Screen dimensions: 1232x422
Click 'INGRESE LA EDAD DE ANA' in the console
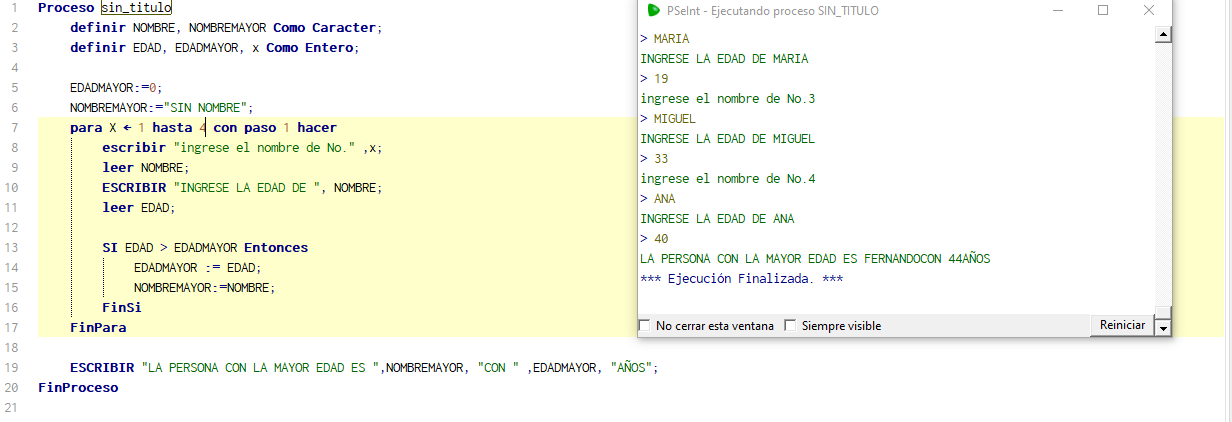click(717, 218)
